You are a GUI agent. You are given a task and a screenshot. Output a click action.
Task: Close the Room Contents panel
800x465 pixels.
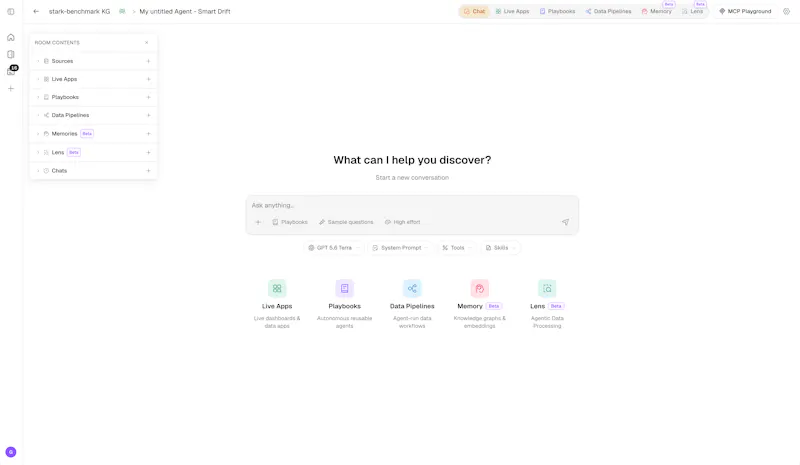point(146,42)
